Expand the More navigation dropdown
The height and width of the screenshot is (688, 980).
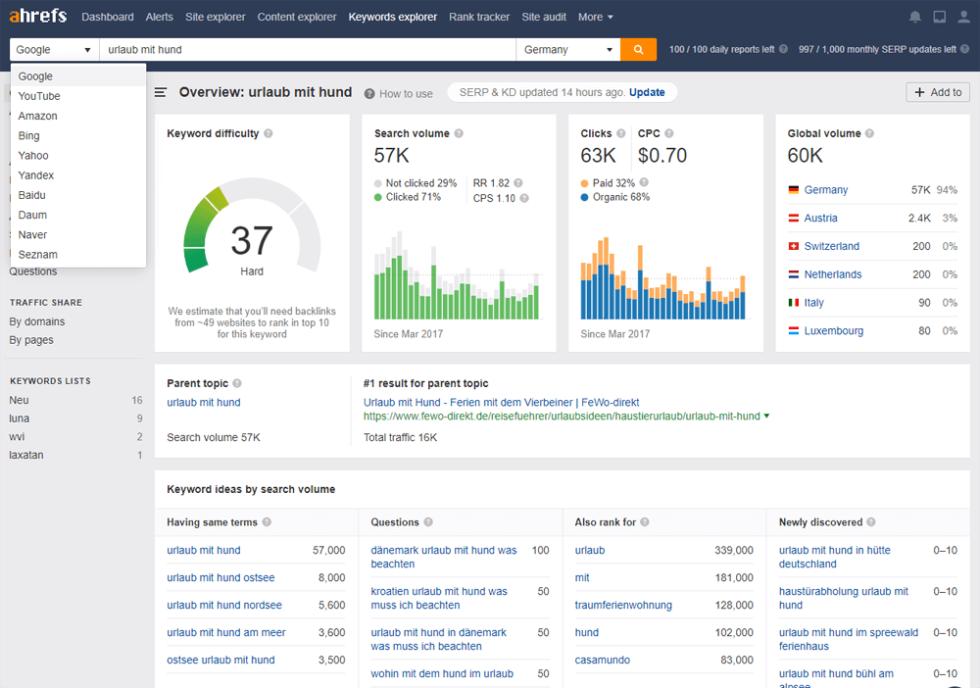point(595,17)
